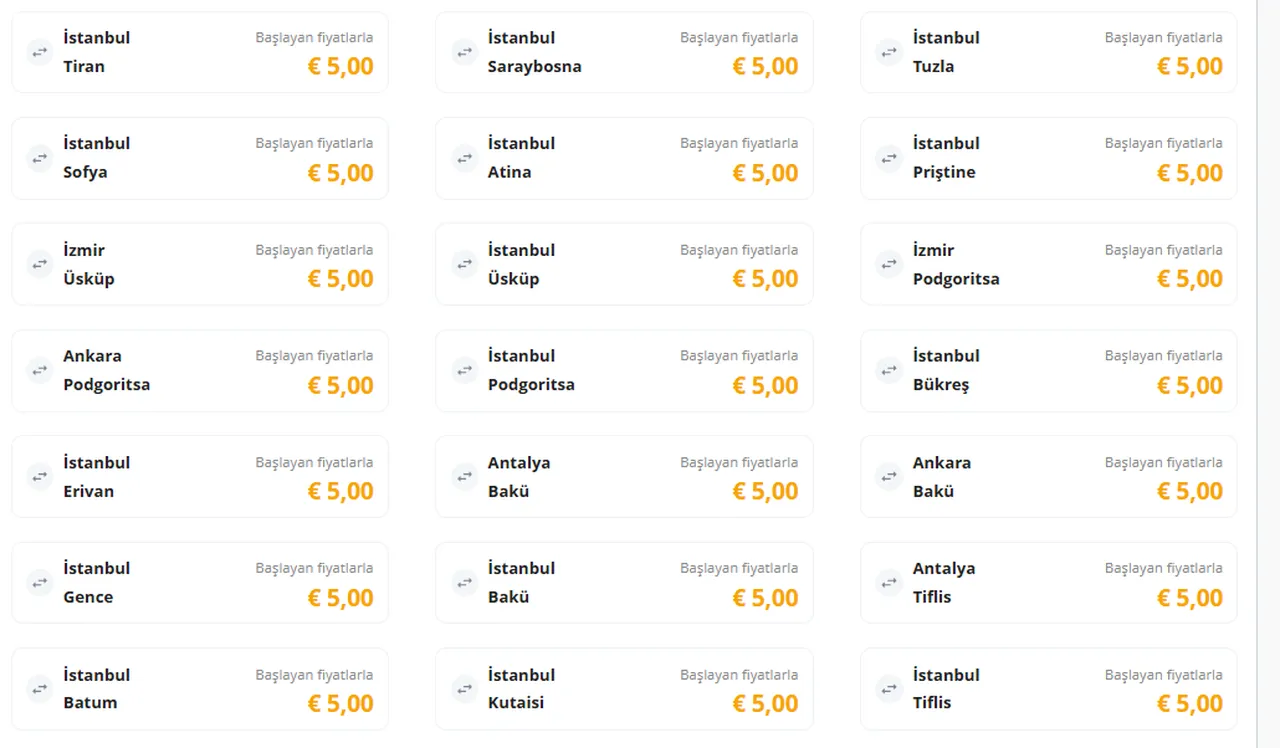
Task: Click the route swap icon on İstanbul-Bükreş card
Action: click(889, 370)
